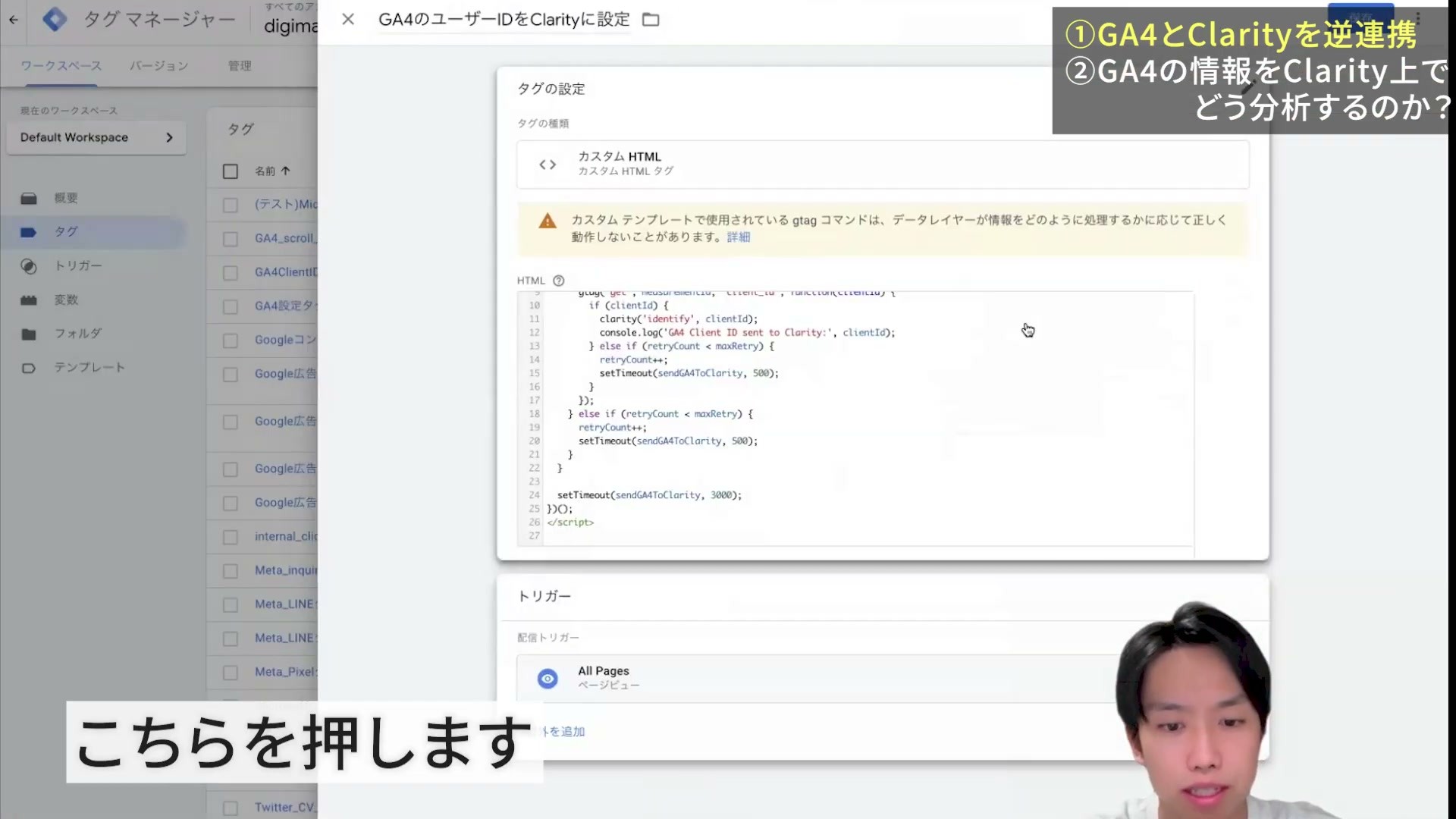Viewport: 1456px width, 819px height.
Task: Open the ワークスペース tab
Action: coord(61,66)
